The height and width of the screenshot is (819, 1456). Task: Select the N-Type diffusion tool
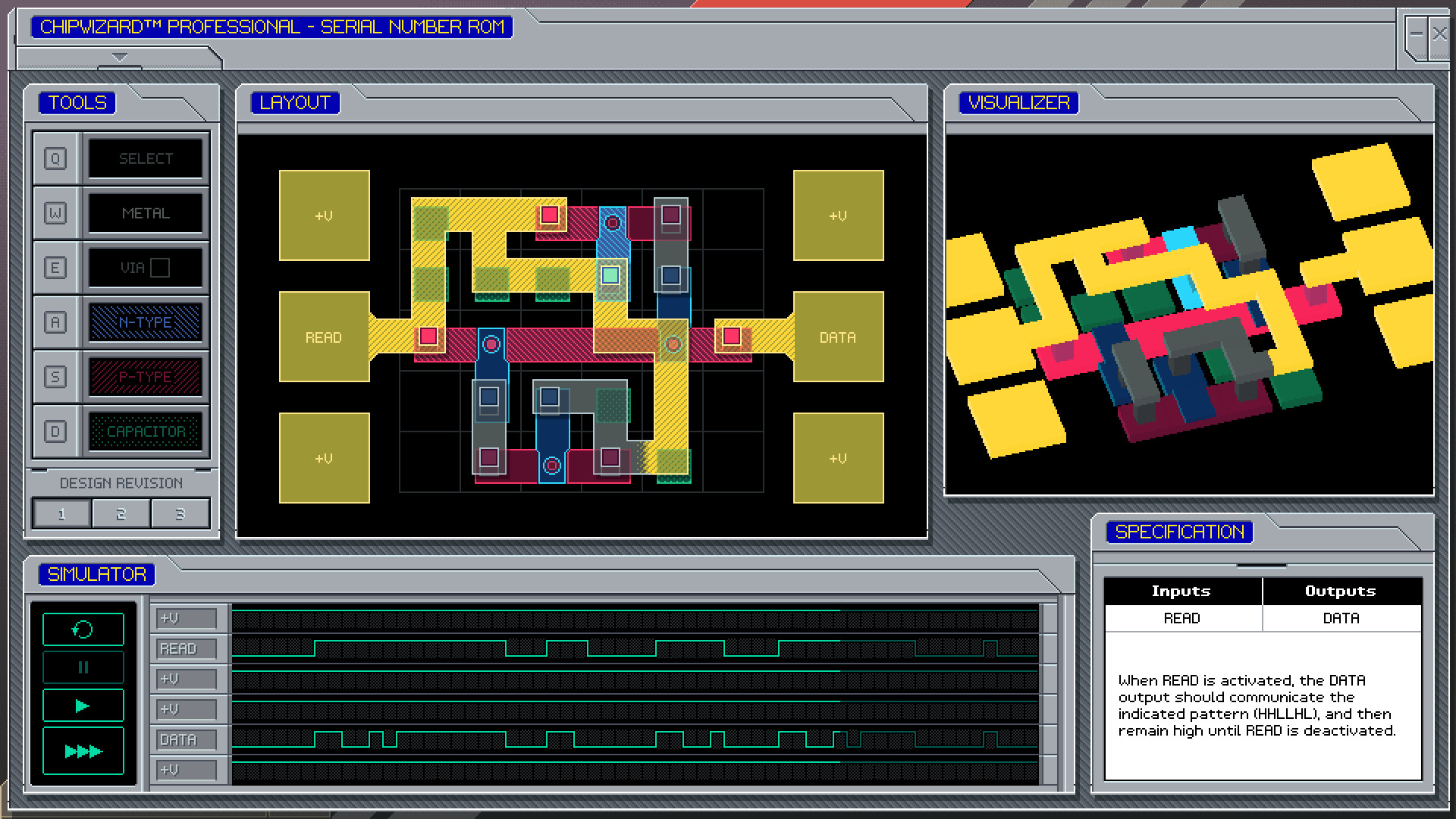coord(146,322)
